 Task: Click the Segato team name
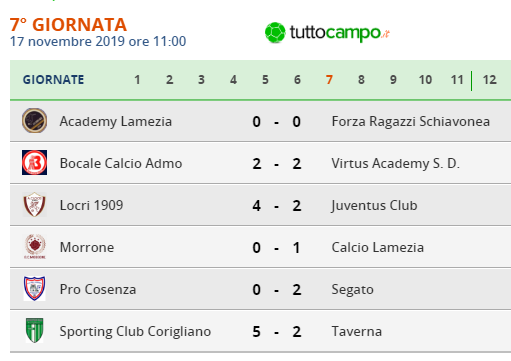(352, 290)
